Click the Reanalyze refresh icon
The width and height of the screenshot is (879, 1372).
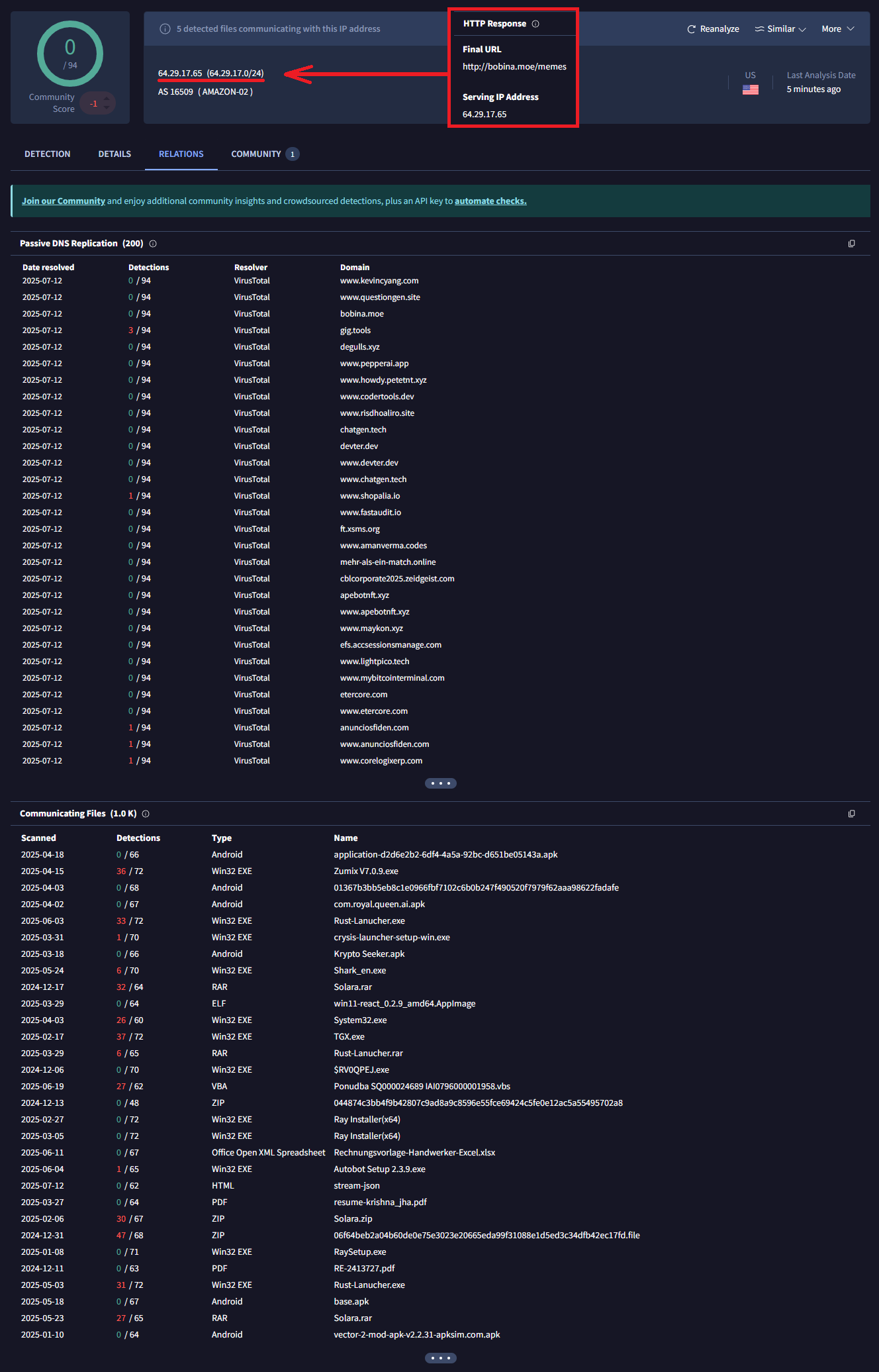click(691, 29)
